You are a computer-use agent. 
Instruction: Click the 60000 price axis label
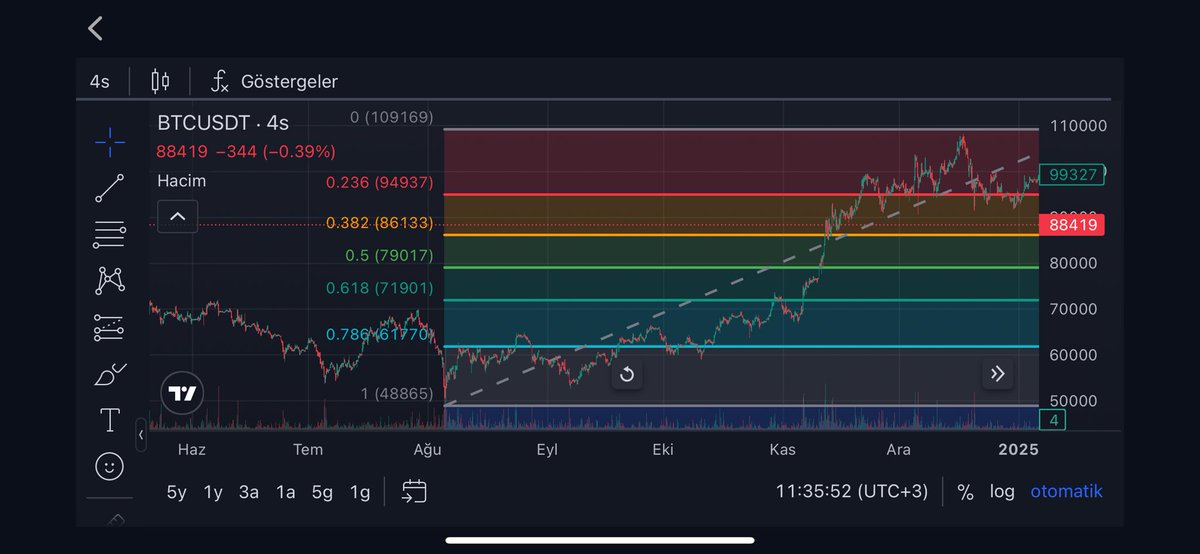pyautogui.click(x=1074, y=355)
